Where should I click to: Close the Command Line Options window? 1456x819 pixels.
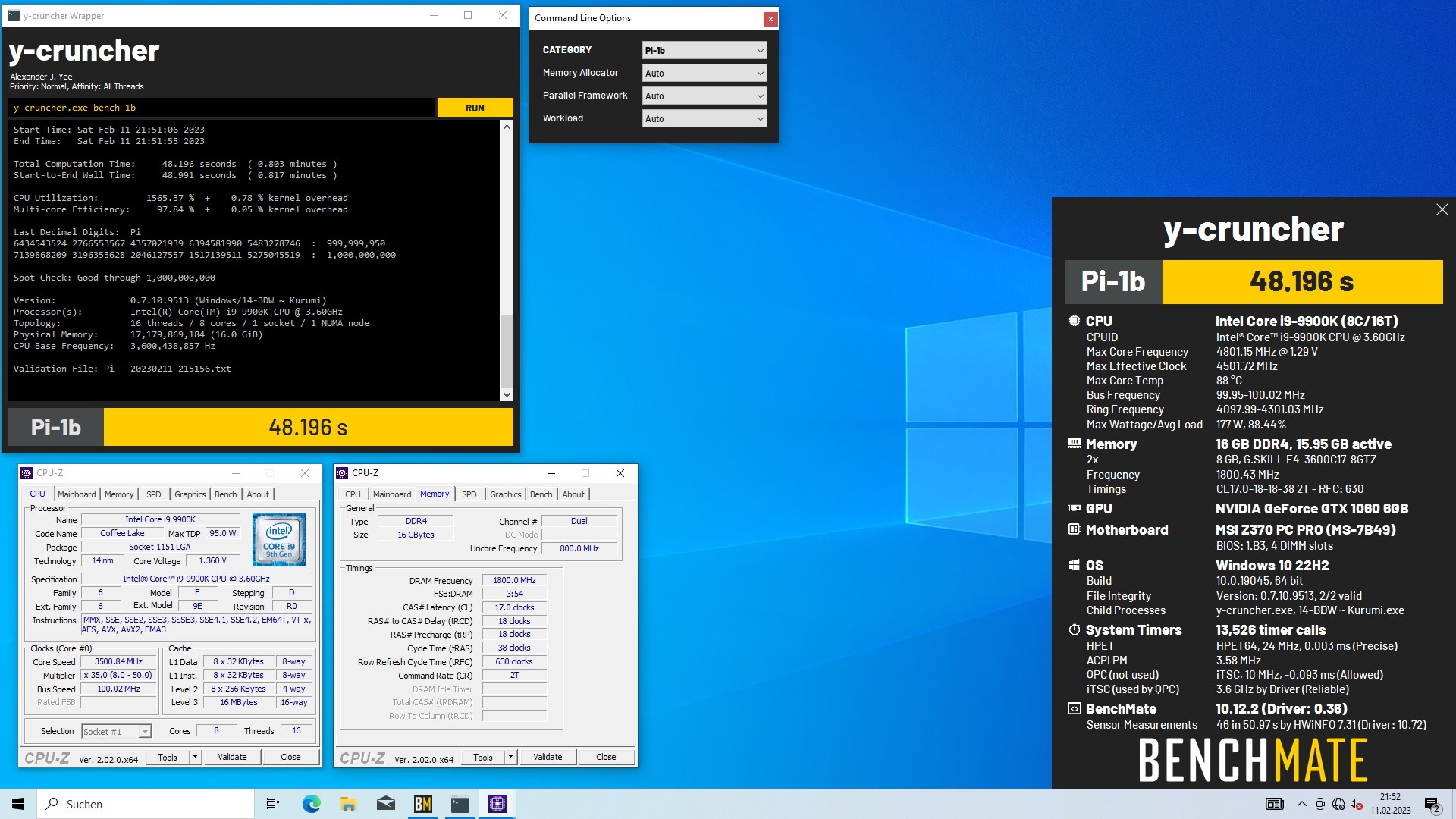click(770, 19)
